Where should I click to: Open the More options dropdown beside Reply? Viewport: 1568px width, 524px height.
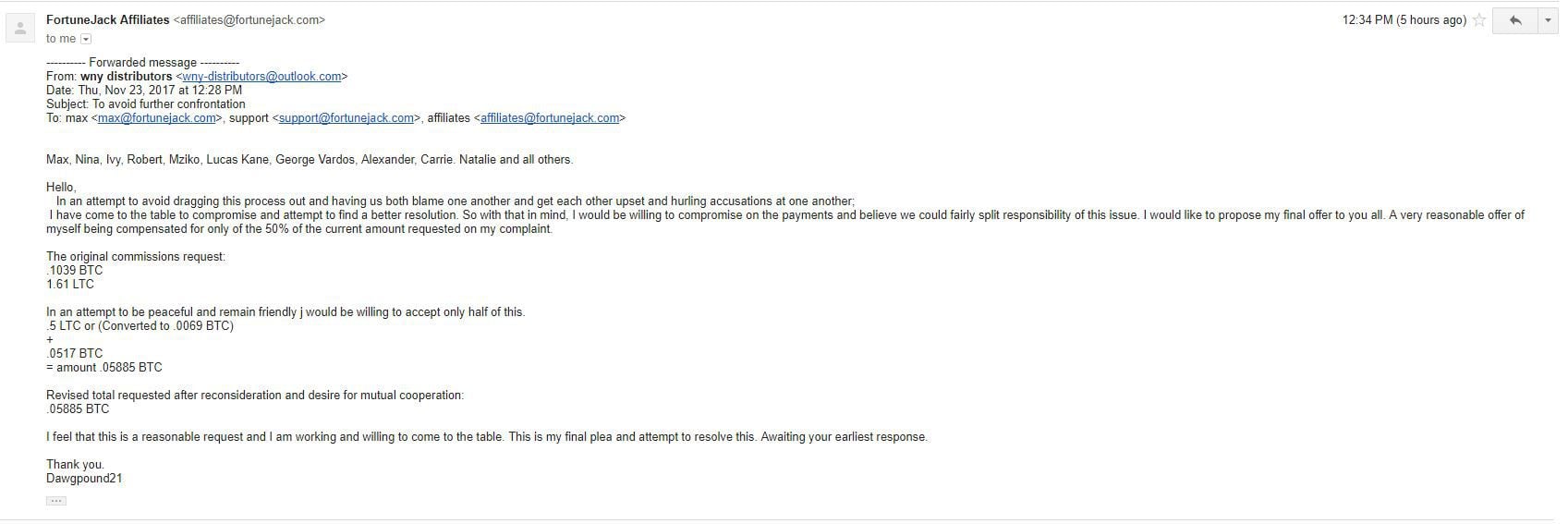(x=1549, y=20)
